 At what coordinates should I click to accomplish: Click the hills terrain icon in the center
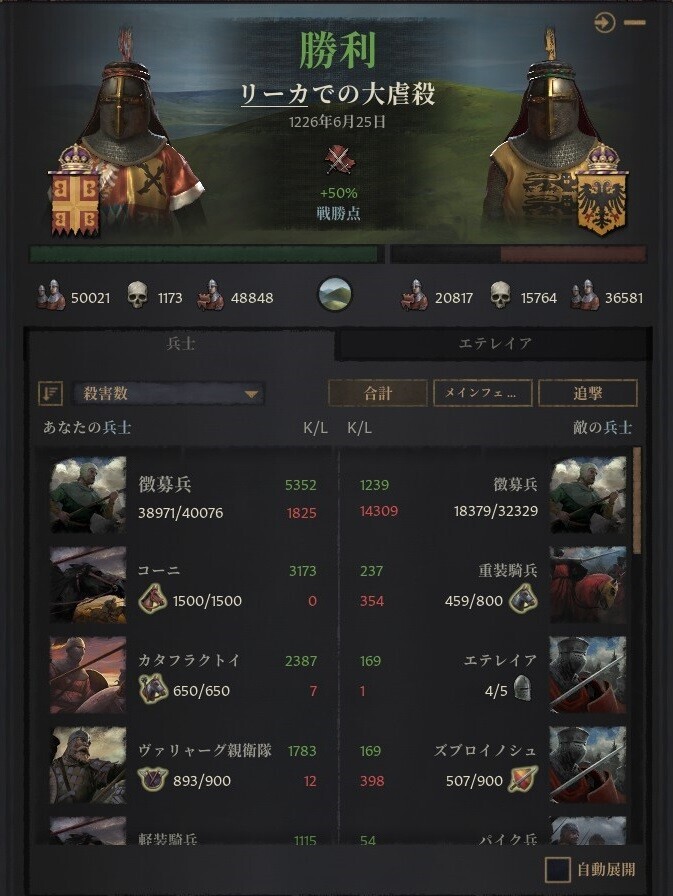pos(335,294)
